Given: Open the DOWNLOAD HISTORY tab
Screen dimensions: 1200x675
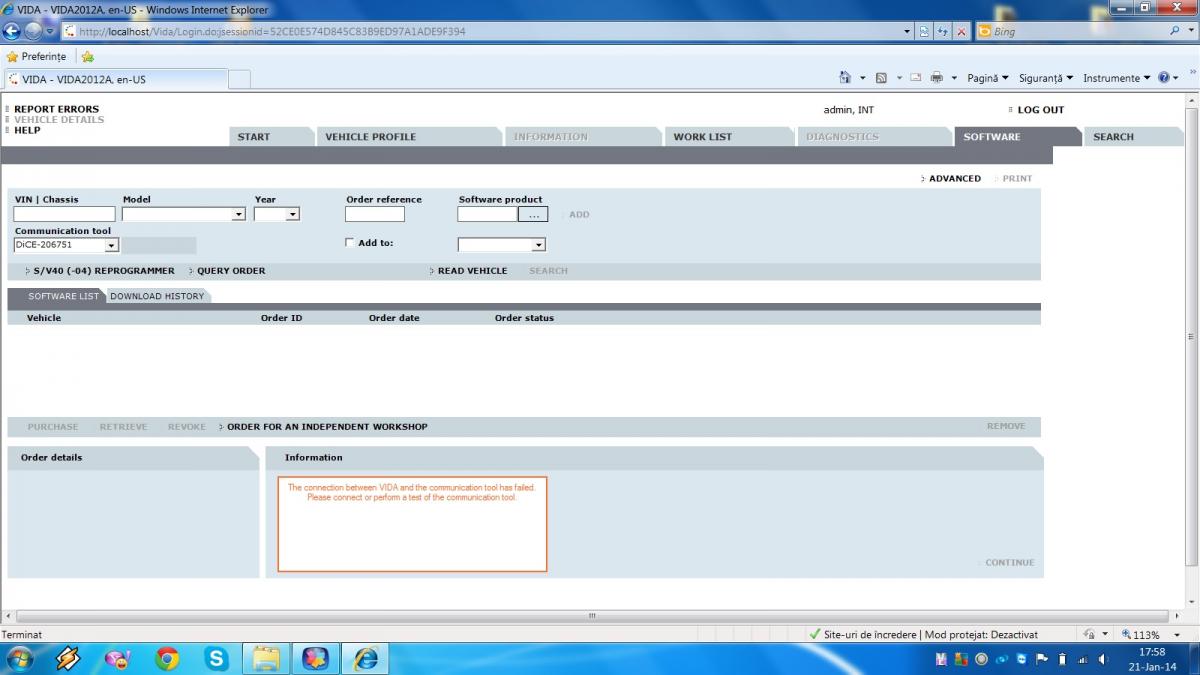Looking at the screenshot, I should coord(157,296).
